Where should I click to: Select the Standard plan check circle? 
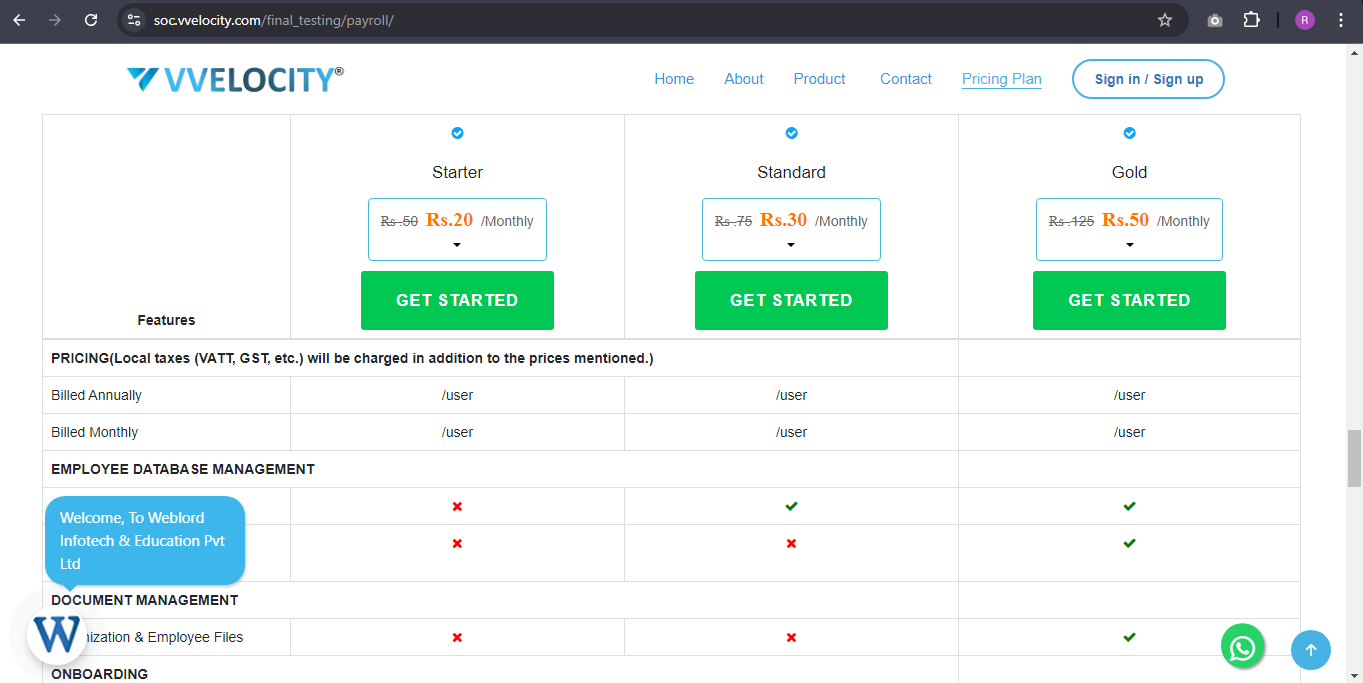click(791, 133)
